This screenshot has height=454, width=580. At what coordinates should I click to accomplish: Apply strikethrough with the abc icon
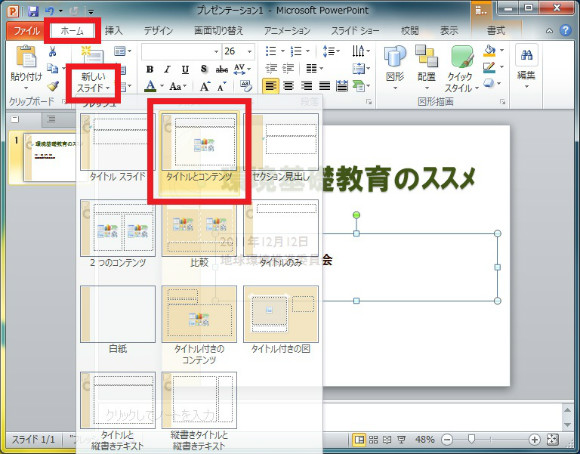pyautogui.click(x=222, y=69)
